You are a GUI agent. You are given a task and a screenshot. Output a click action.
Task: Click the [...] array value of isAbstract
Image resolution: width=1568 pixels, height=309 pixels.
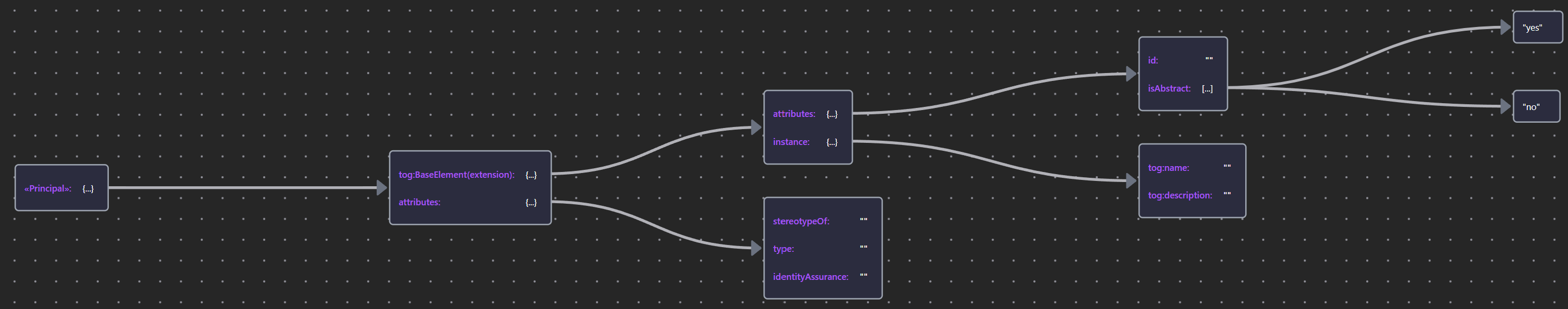pos(1207,88)
